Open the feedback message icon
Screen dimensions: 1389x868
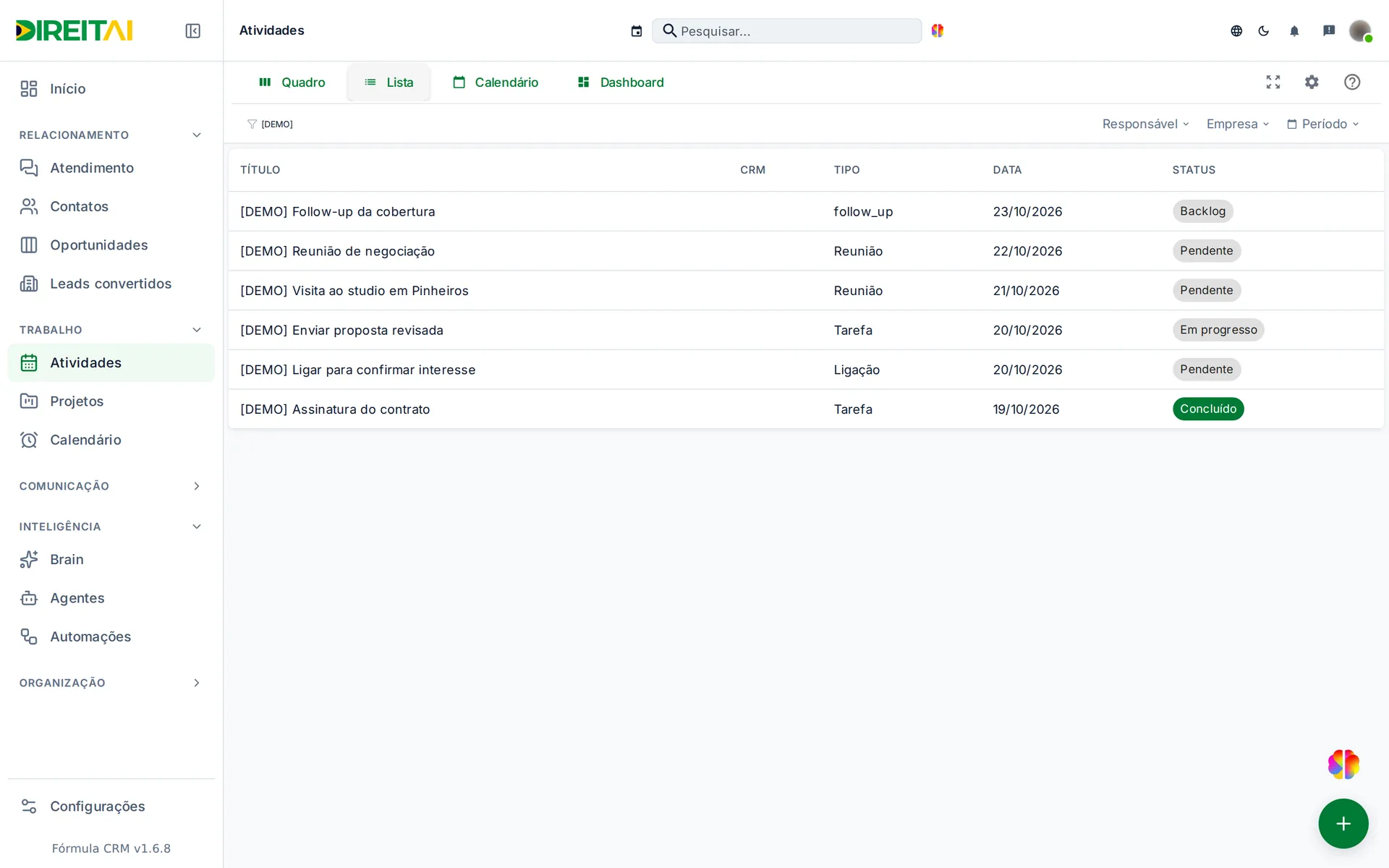point(1329,30)
